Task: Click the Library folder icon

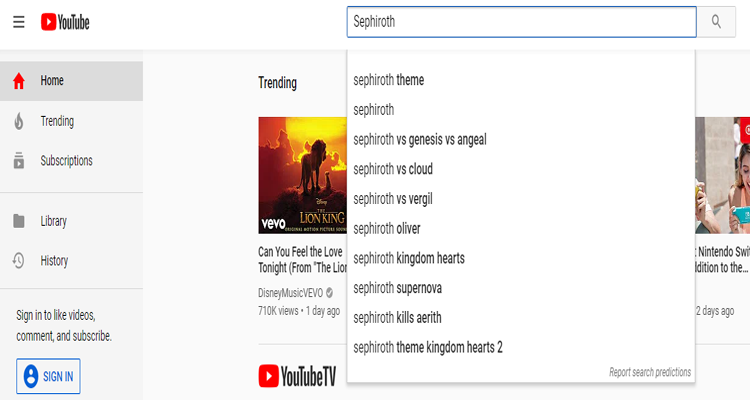Action: [19, 221]
